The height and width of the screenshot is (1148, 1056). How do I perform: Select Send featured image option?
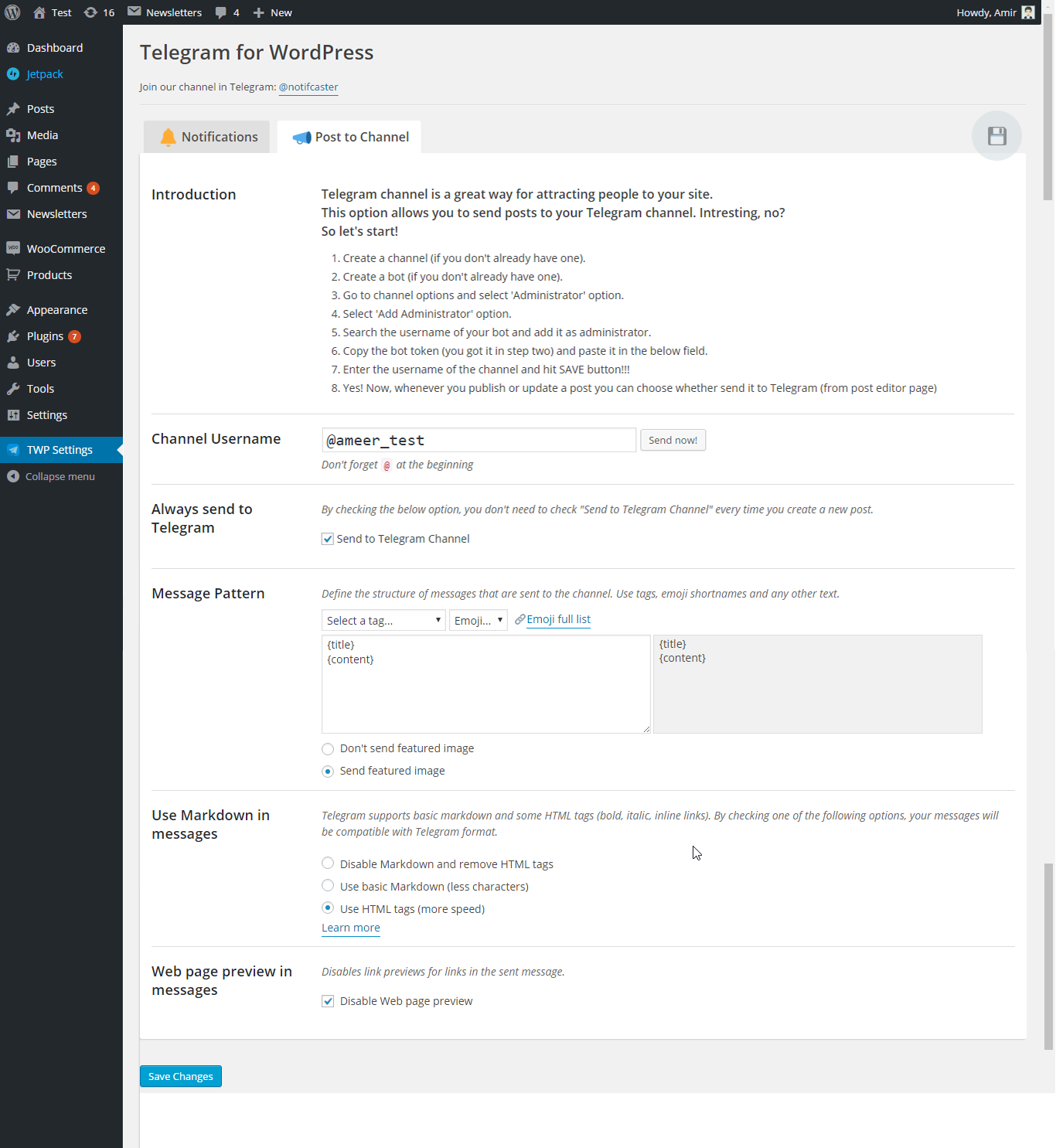(328, 771)
